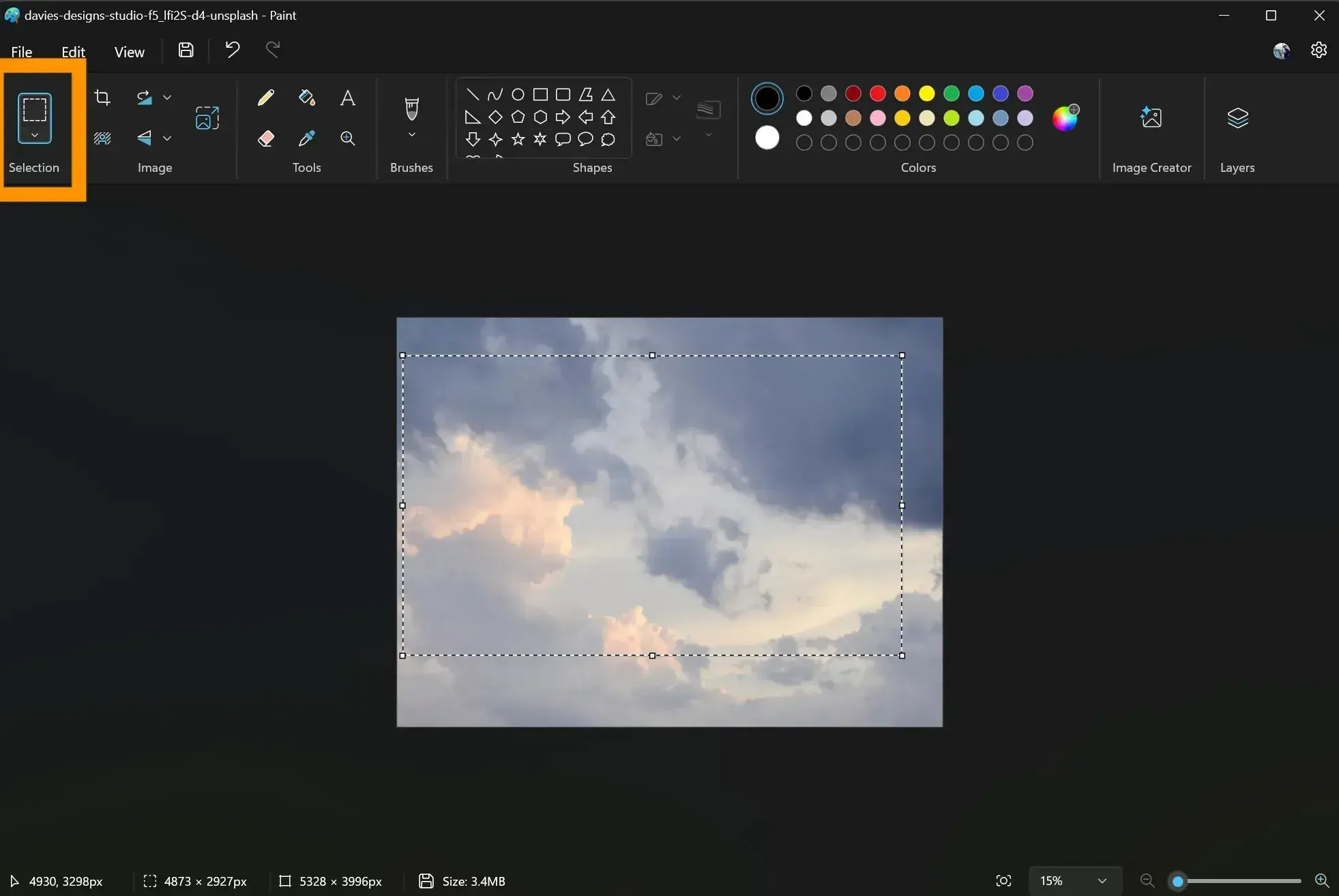
Task: Open the View menu
Action: (129, 51)
